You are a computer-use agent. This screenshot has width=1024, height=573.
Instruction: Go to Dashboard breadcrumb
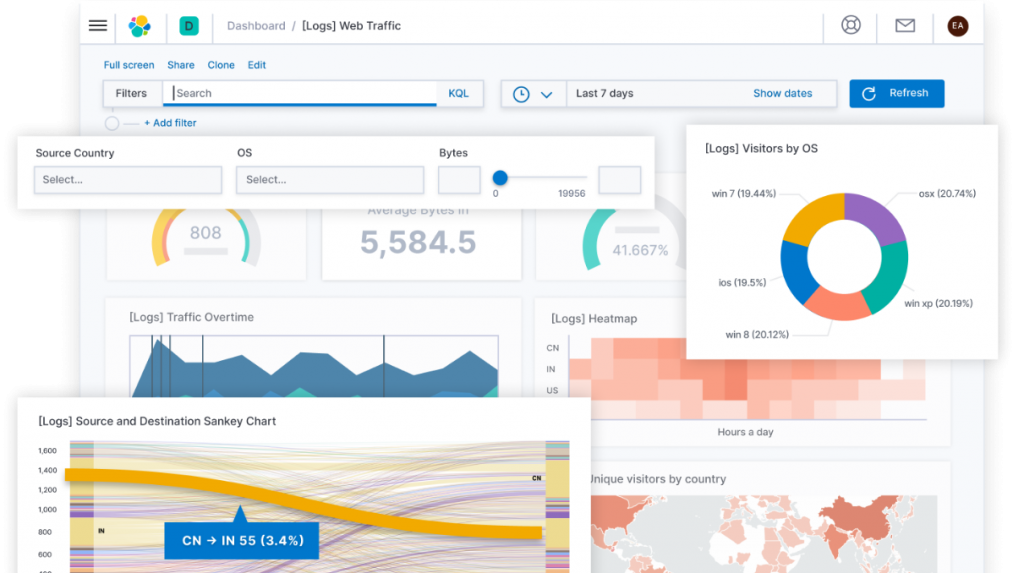pos(256,26)
